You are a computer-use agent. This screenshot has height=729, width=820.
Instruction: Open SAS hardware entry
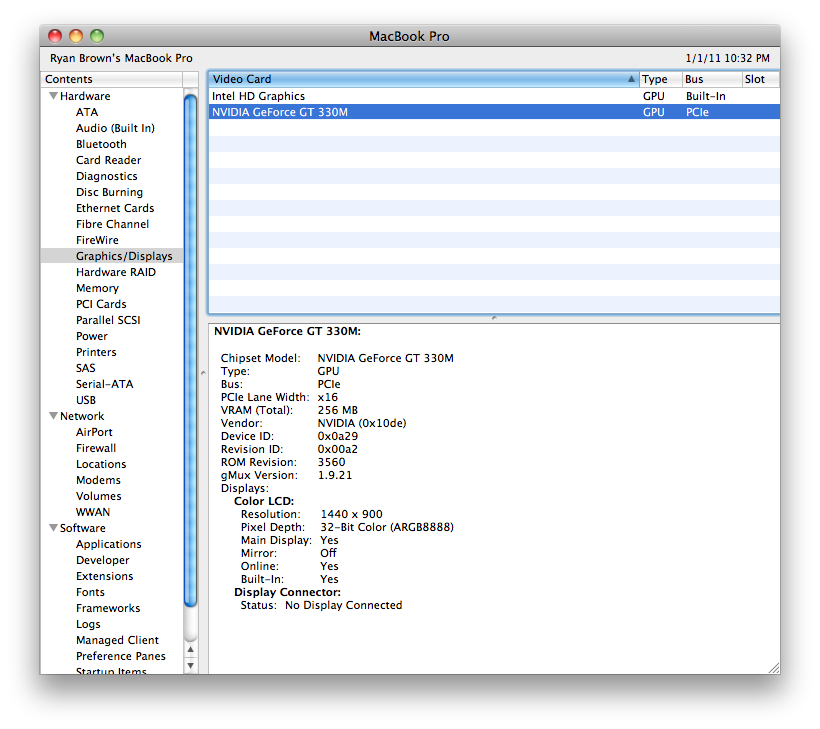pos(86,368)
